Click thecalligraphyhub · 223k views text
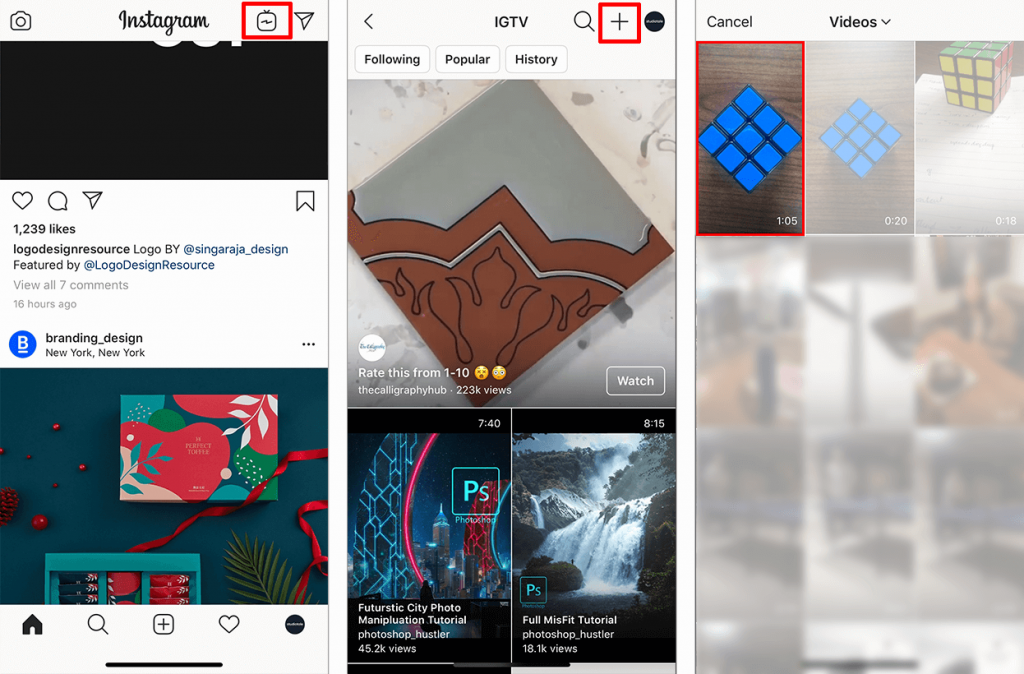The image size is (1024, 674). [434, 390]
